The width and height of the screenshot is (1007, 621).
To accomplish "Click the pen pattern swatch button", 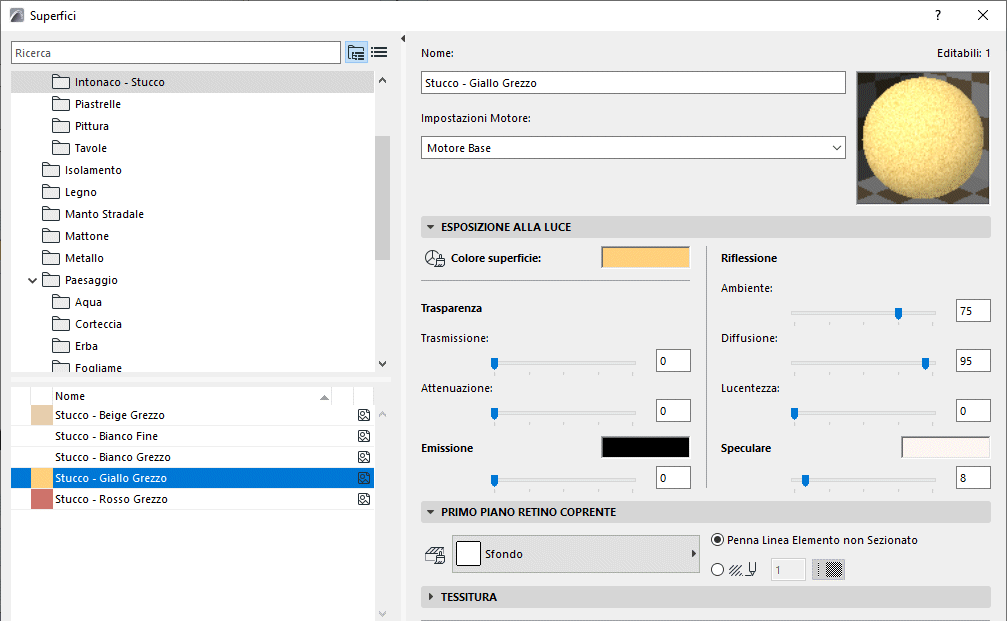I will [x=828, y=570].
